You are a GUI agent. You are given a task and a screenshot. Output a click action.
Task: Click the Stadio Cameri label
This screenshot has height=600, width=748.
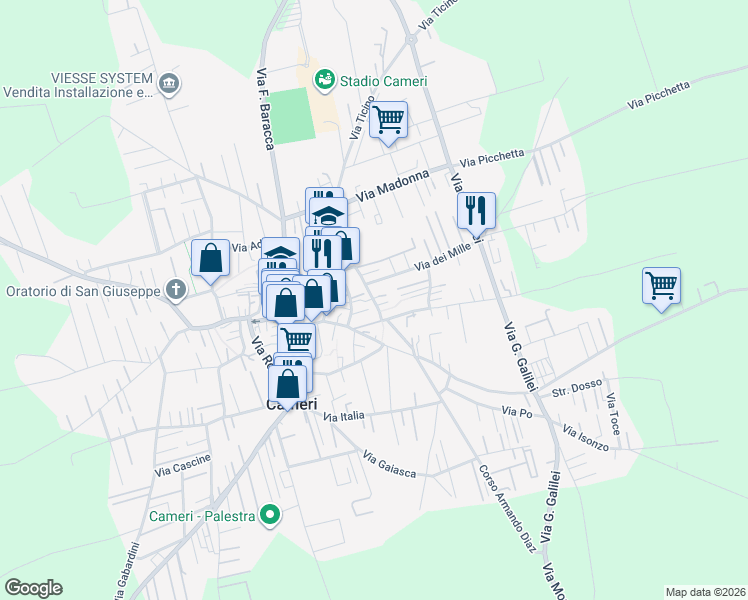click(383, 81)
